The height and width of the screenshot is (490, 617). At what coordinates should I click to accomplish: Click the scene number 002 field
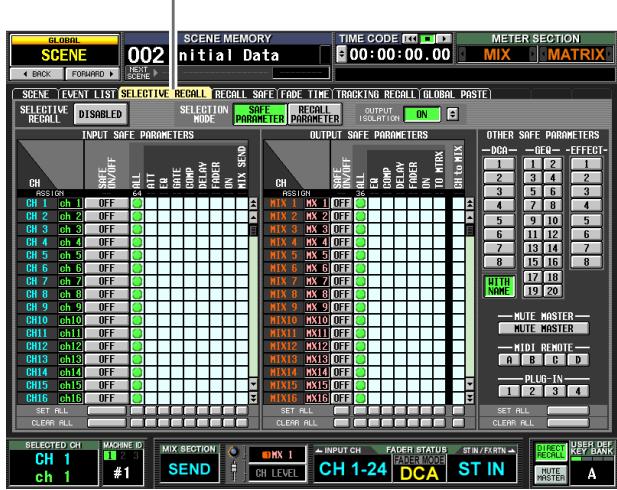(146, 55)
